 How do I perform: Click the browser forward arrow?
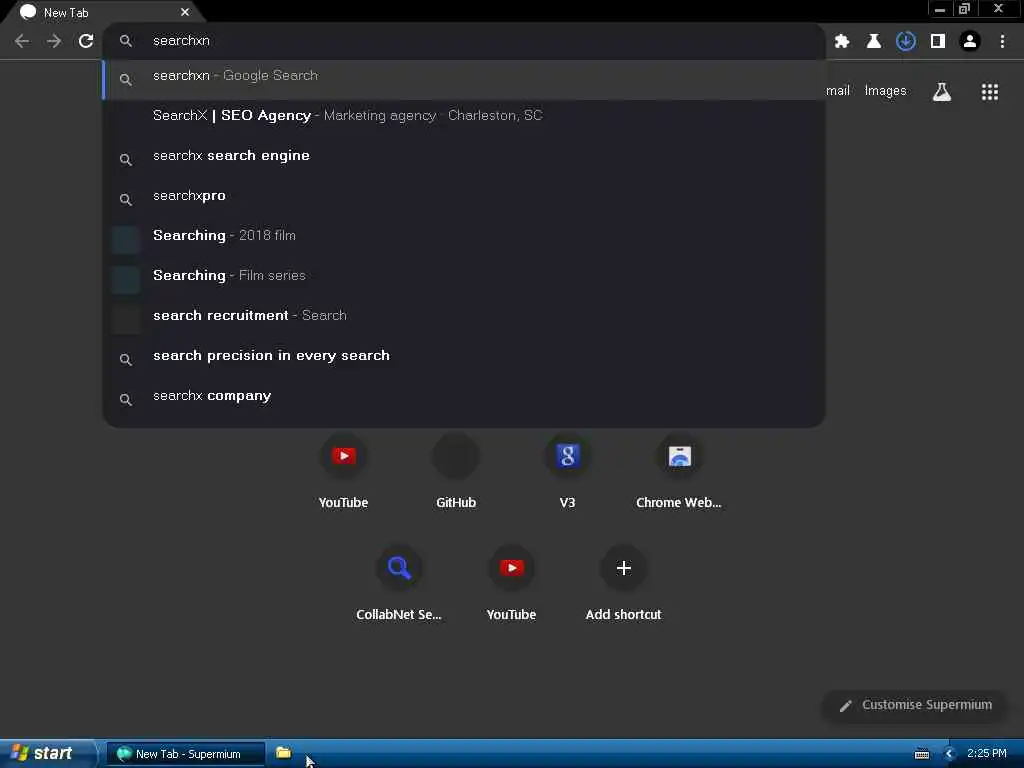(54, 41)
